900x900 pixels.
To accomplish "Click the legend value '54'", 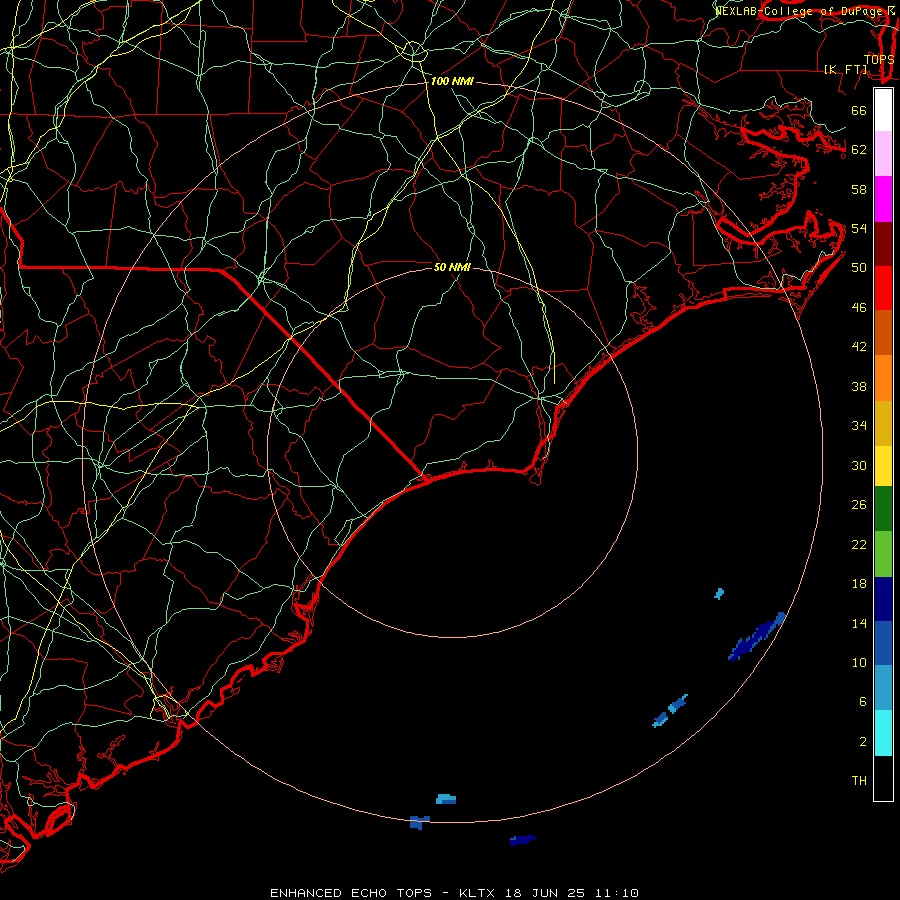I will click(859, 228).
